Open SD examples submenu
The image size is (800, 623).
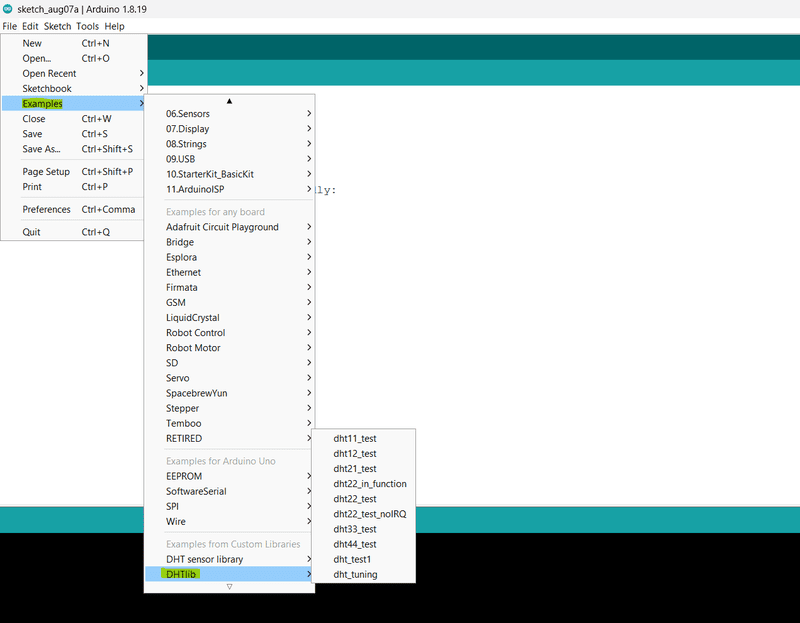click(229, 363)
